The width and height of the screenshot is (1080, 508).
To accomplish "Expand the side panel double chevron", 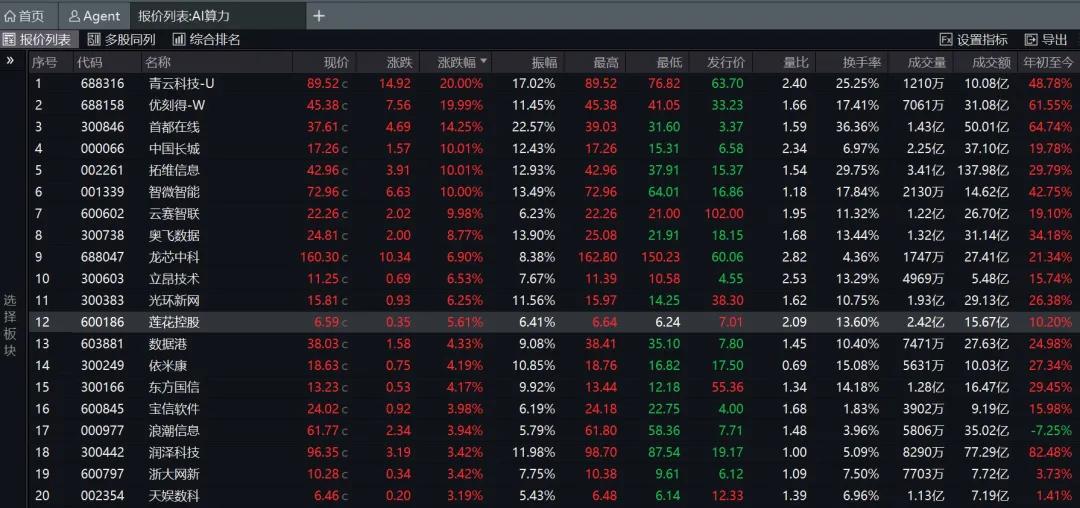I will (x=10, y=61).
